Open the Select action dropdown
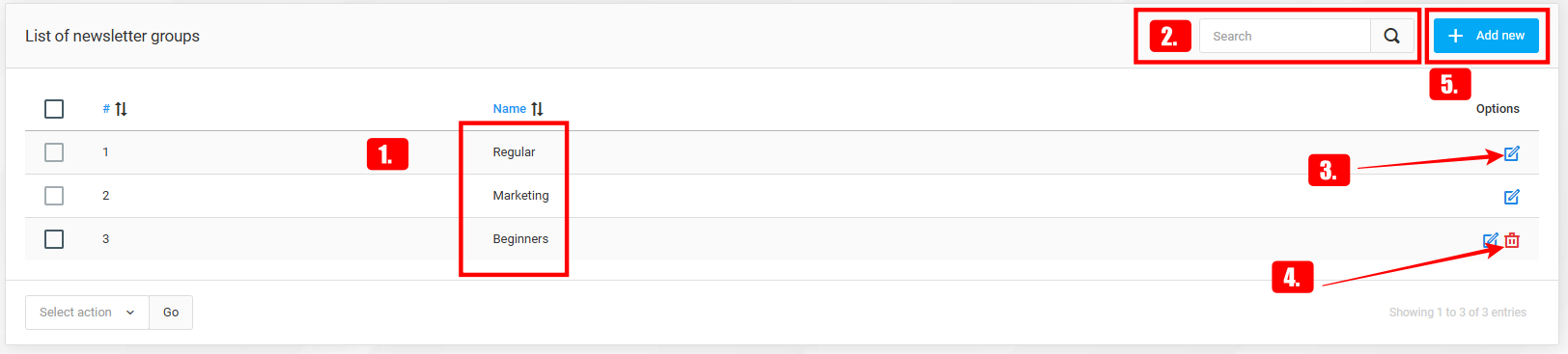Viewport: 1568px width, 354px height. [x=87, y=313]
